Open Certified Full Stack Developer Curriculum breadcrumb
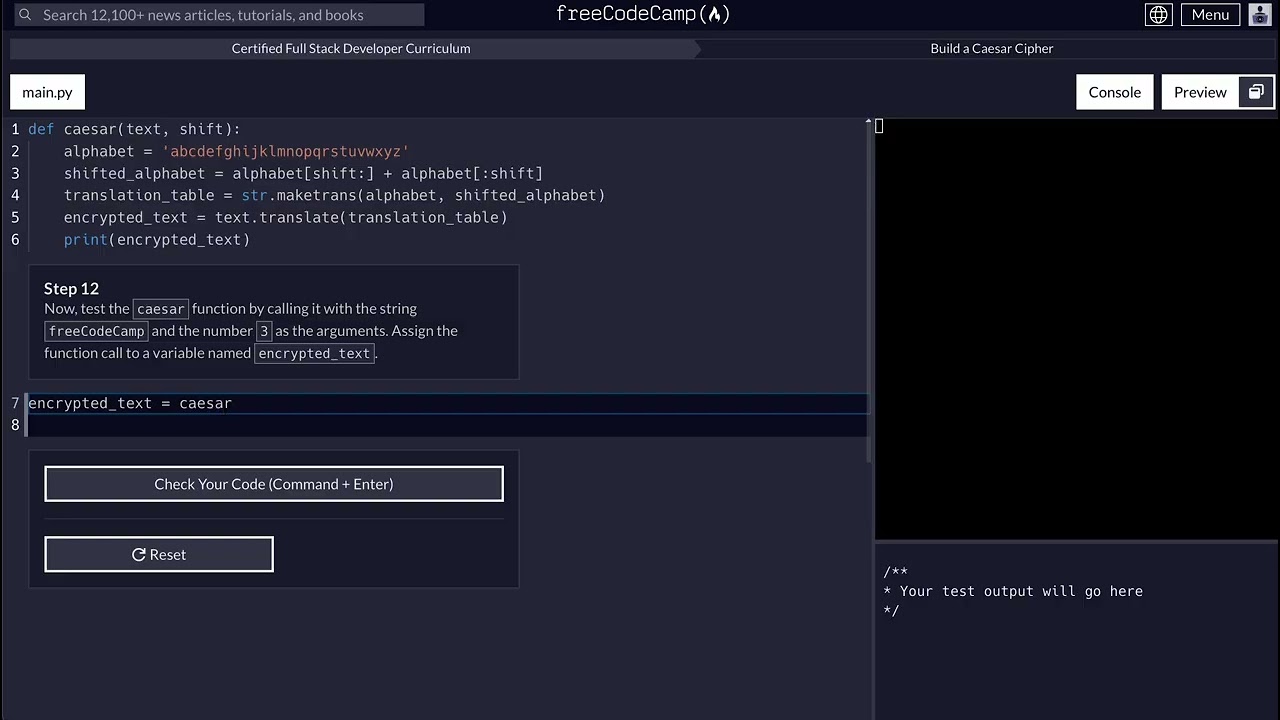The image size is (1280, 720). (351, 48)
